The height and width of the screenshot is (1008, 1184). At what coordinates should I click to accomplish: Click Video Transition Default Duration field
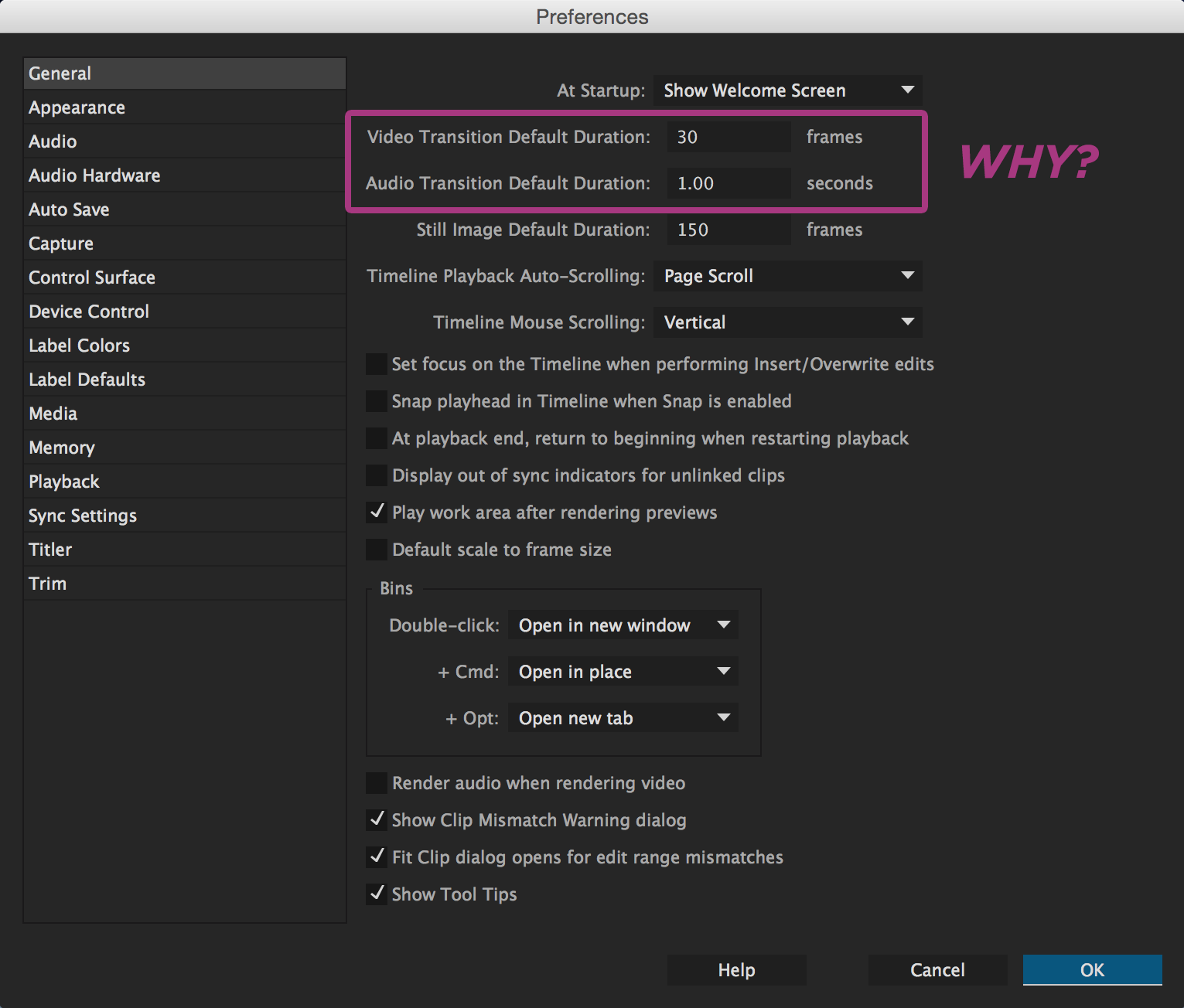pyautogui.click(x=728, y=137)
